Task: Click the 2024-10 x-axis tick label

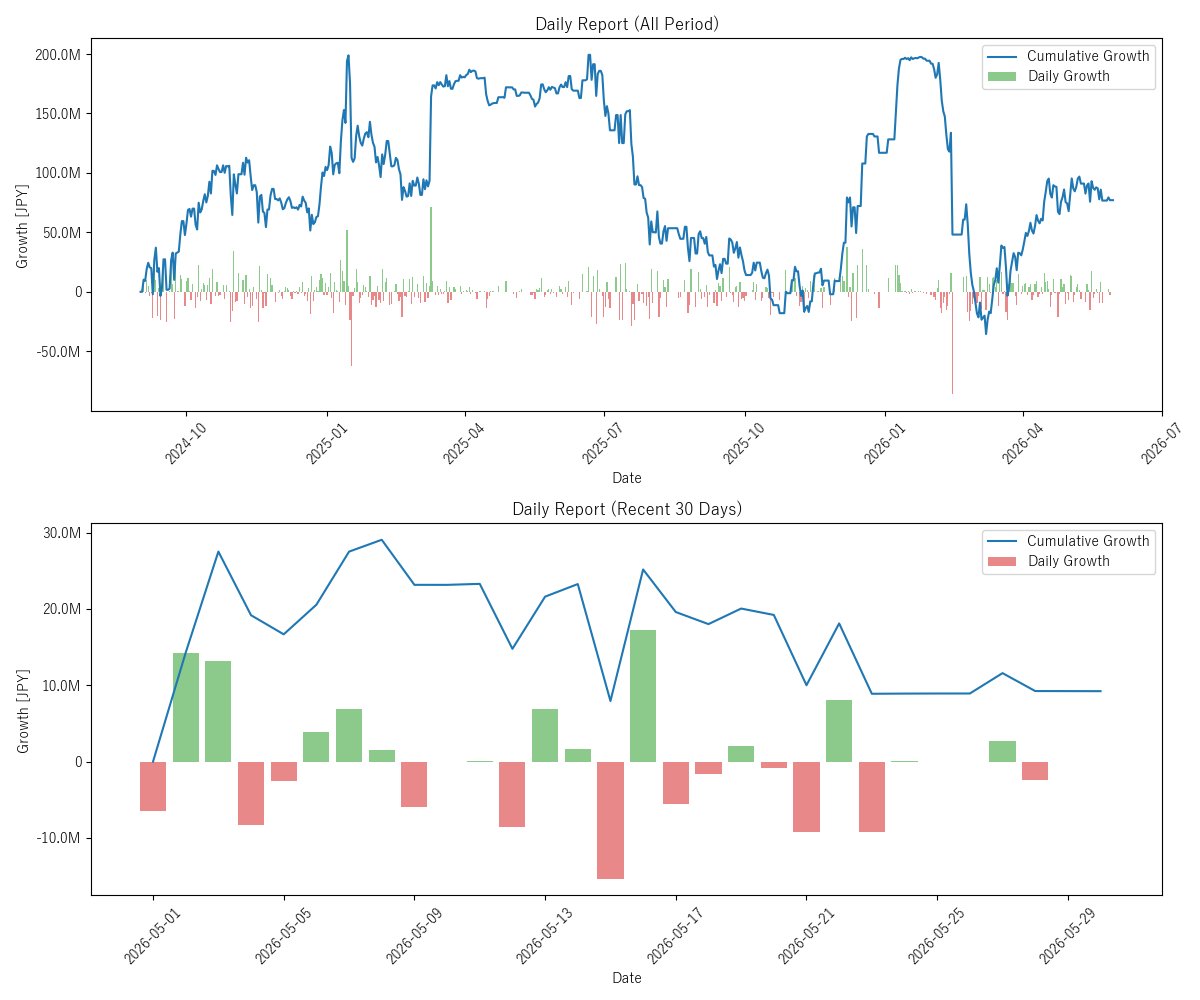Action: coord(186,441)
